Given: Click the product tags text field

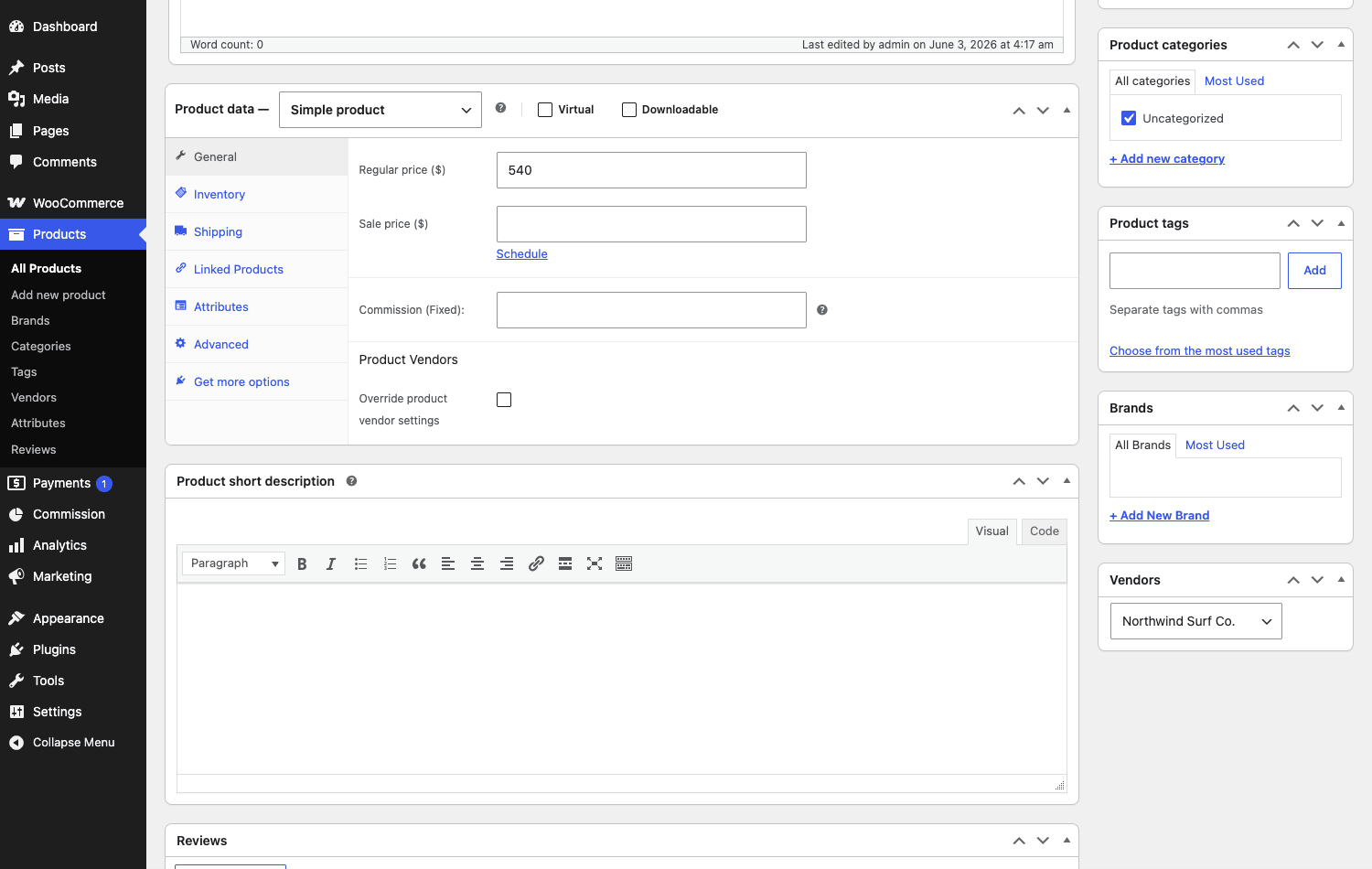Looking at the screenshot, I should pyautogui.click(x=1195, y=271).
